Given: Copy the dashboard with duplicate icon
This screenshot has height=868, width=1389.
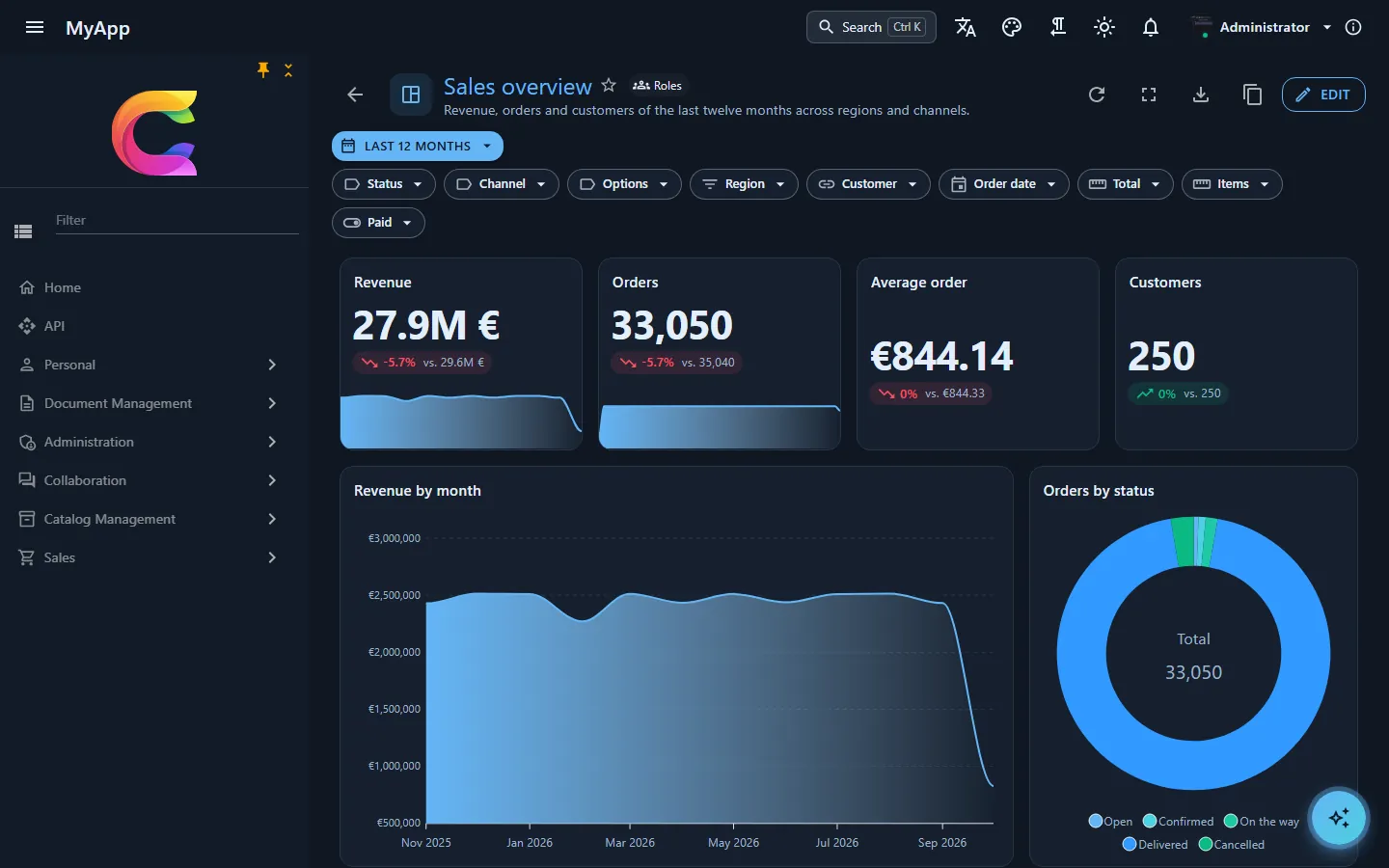Looking at the screenshot, I should 1253,95.
